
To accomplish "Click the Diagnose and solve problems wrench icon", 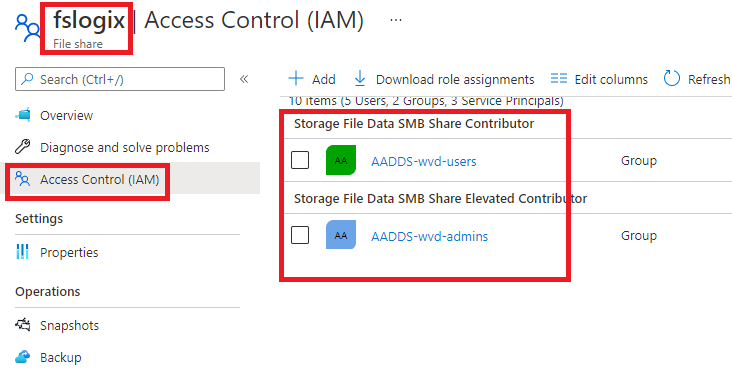I will (x=22, y=147).
